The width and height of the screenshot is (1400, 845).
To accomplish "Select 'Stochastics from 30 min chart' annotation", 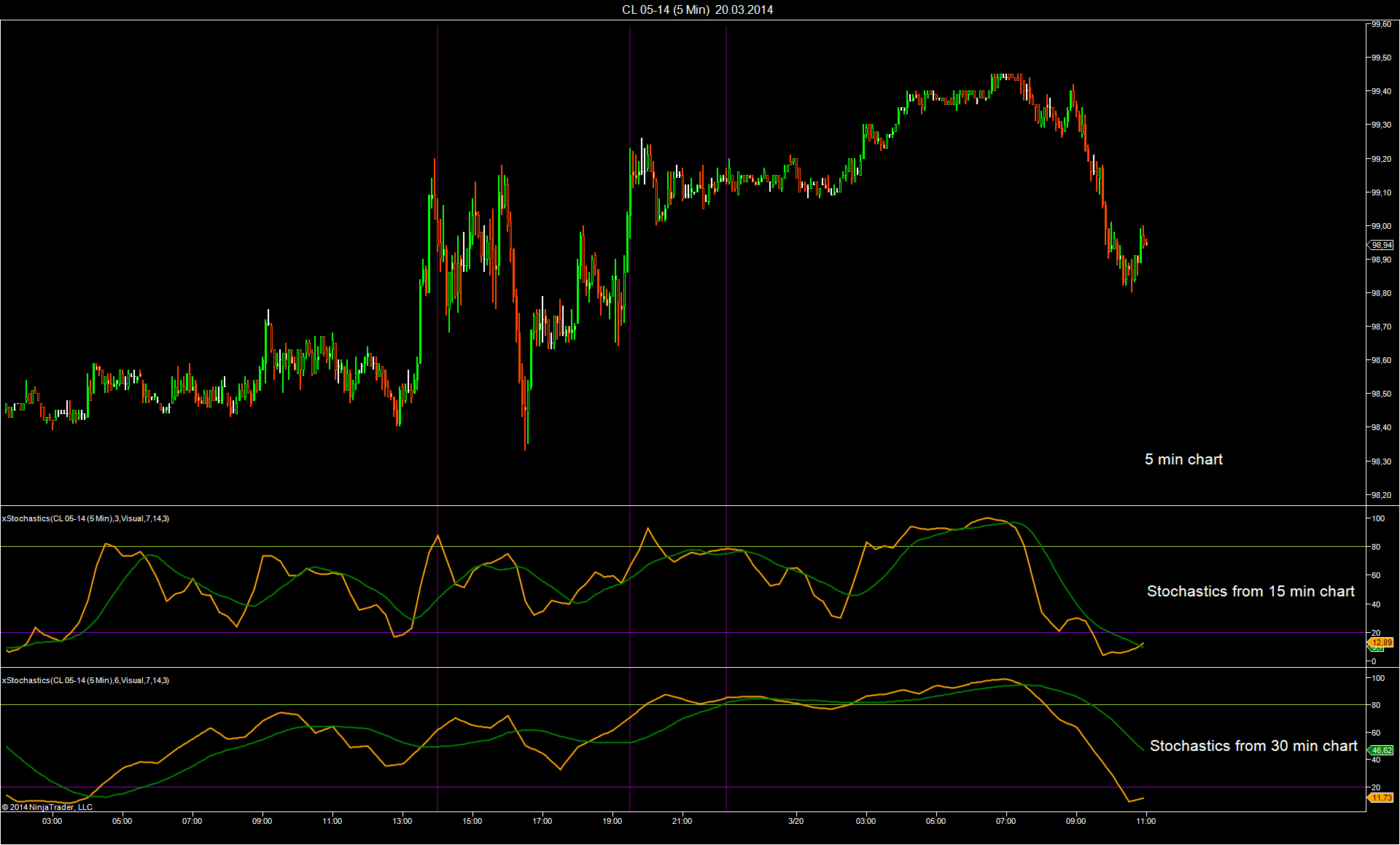I will coord(1253,746).
